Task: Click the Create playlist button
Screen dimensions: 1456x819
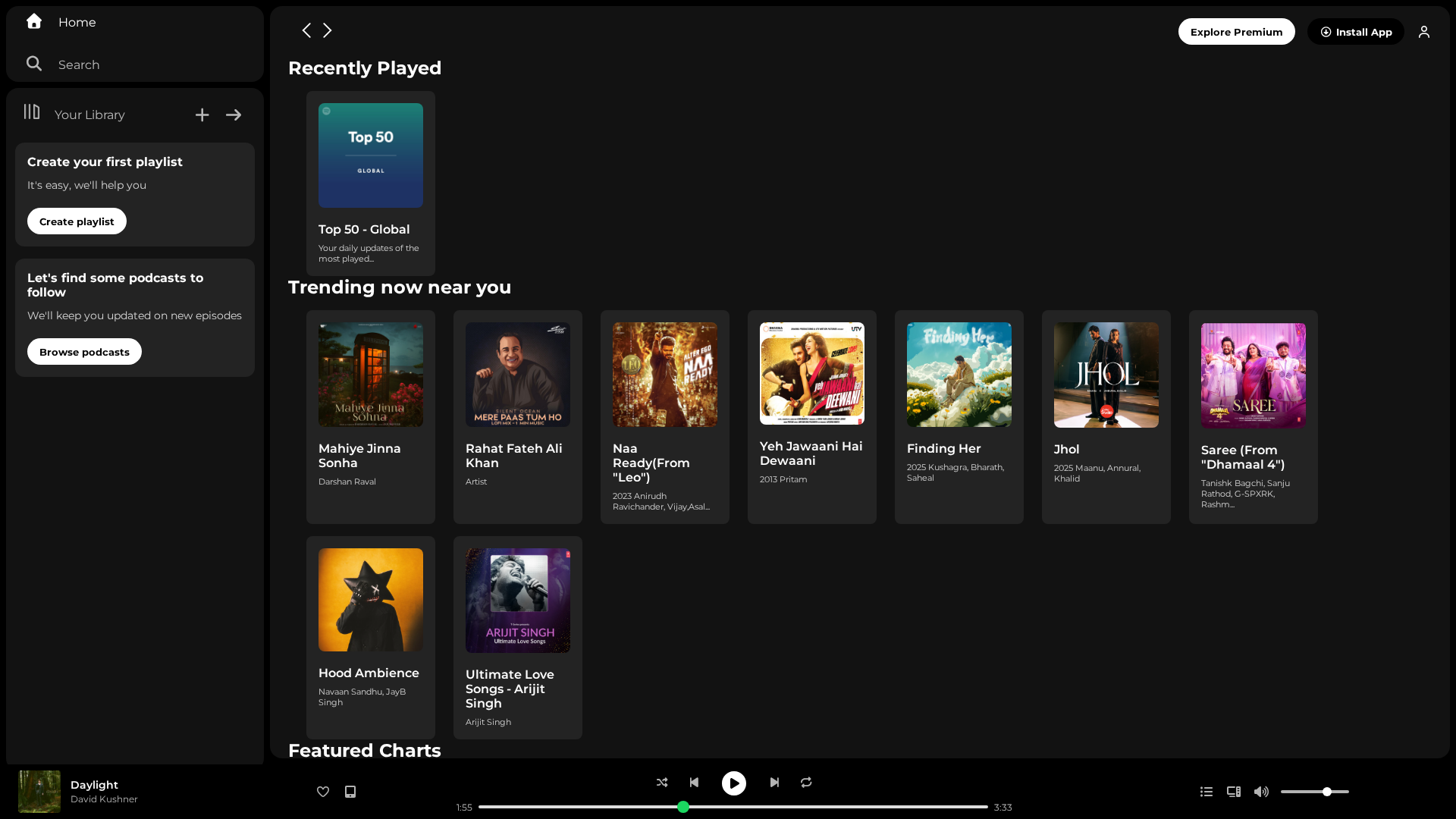Action: 77,221
